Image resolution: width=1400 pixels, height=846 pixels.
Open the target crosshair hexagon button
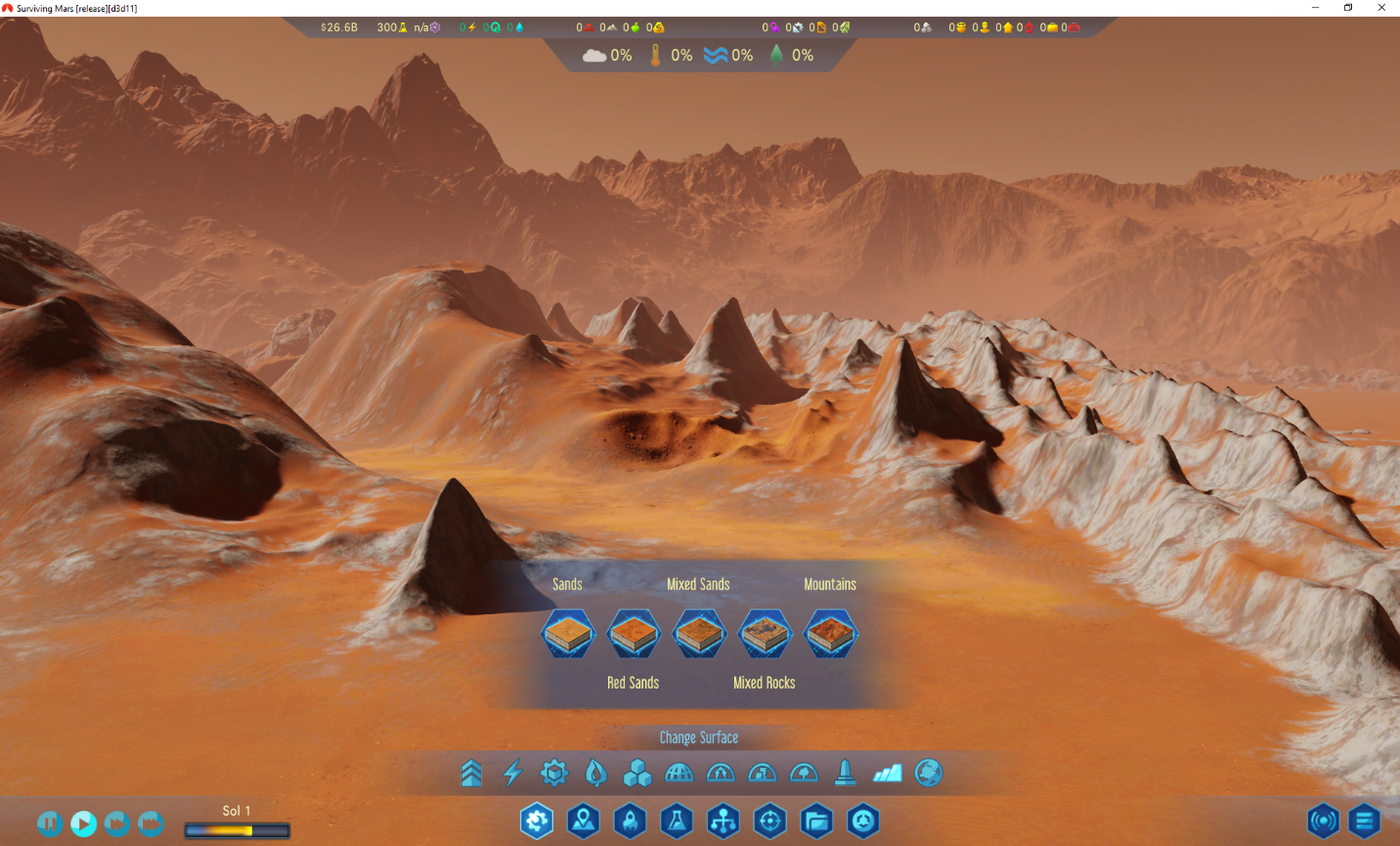coord(770,821)
